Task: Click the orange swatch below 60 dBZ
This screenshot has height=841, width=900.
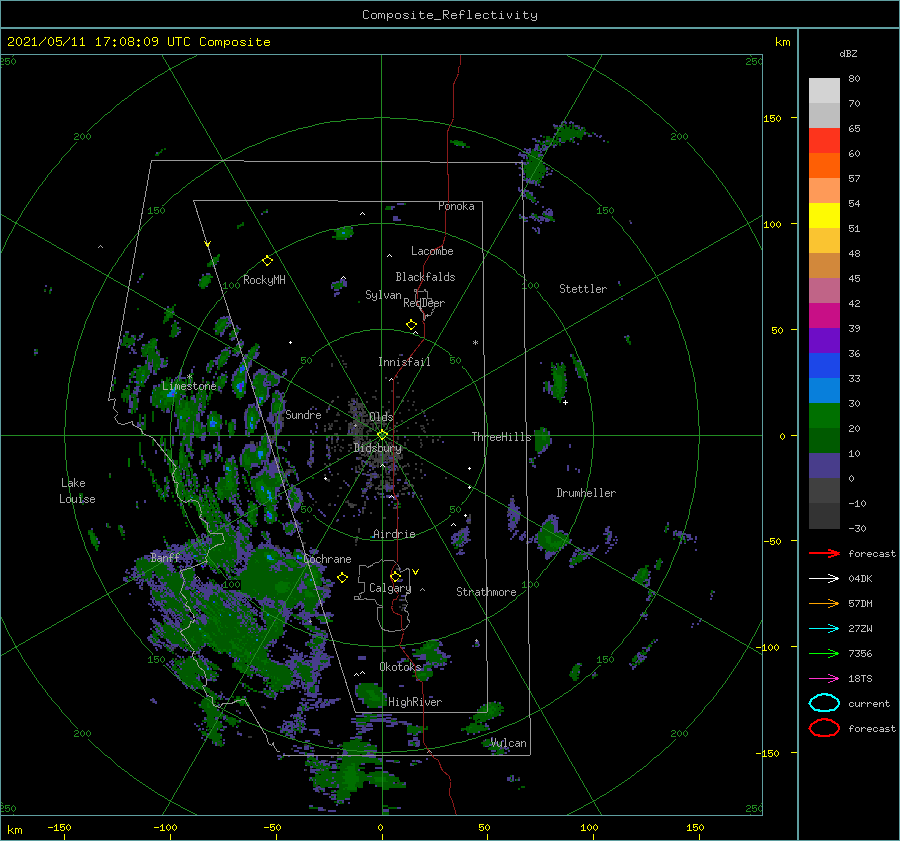Action: [x=824, y=165]
